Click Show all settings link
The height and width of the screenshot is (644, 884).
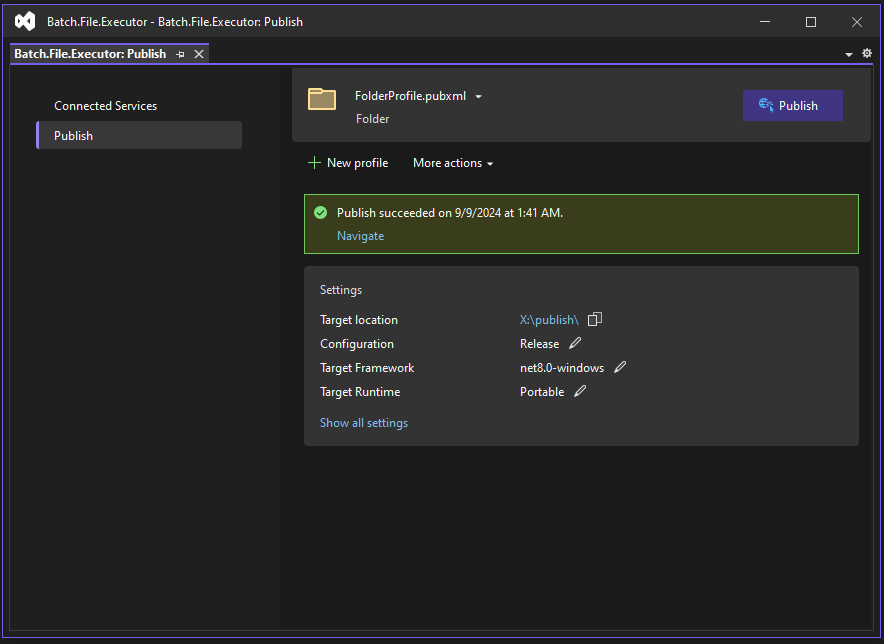pyautogui.click(x=364, y=423)
